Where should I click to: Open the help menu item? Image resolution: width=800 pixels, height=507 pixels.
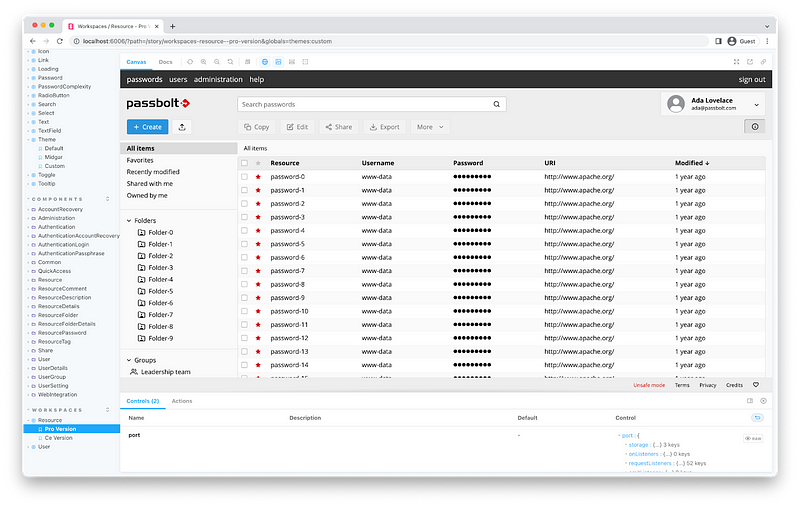257,79
